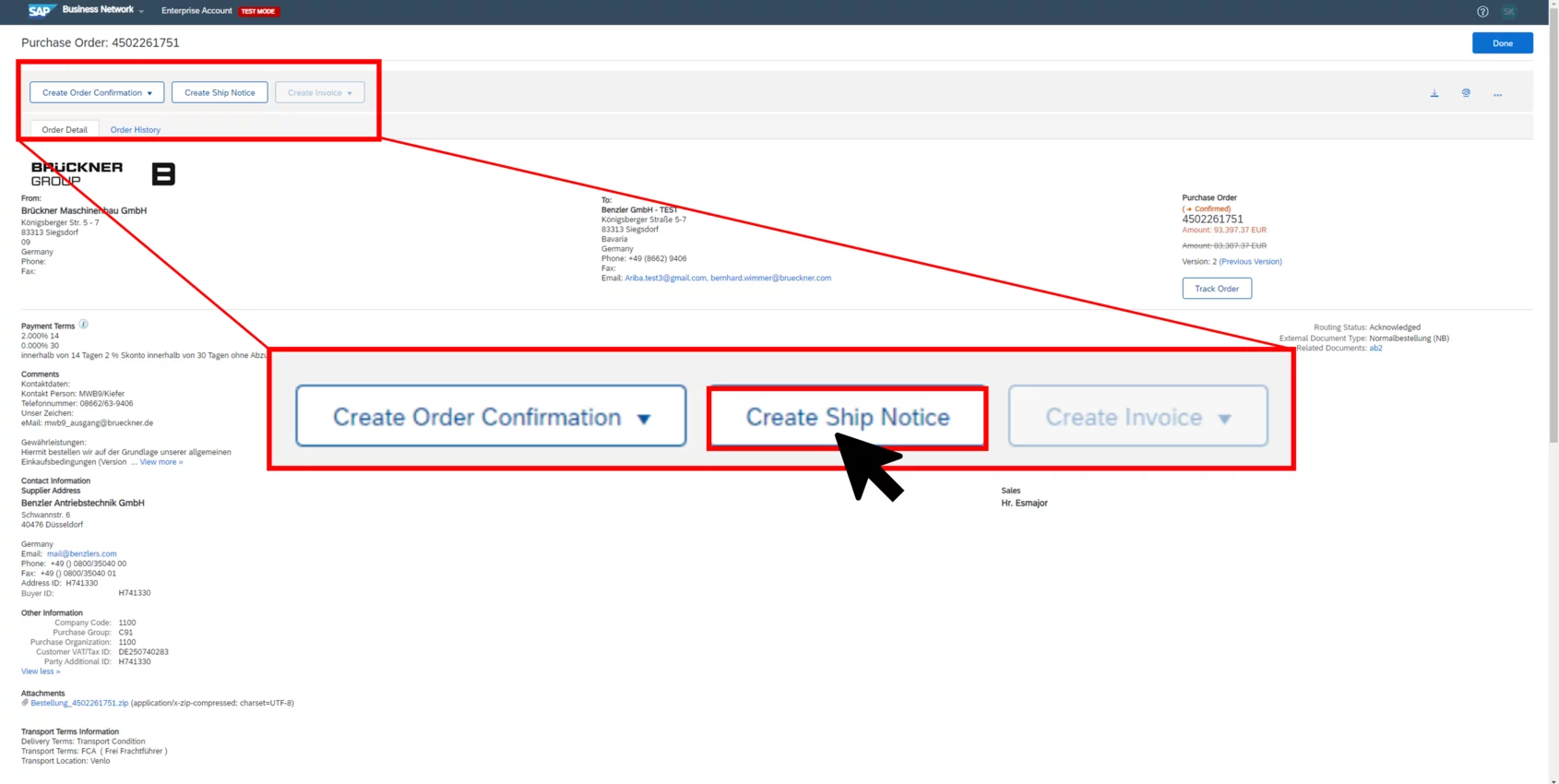The image size is (1559, 784).
Task: Open the SK user profile avatar
Action: coord(1509,11)
